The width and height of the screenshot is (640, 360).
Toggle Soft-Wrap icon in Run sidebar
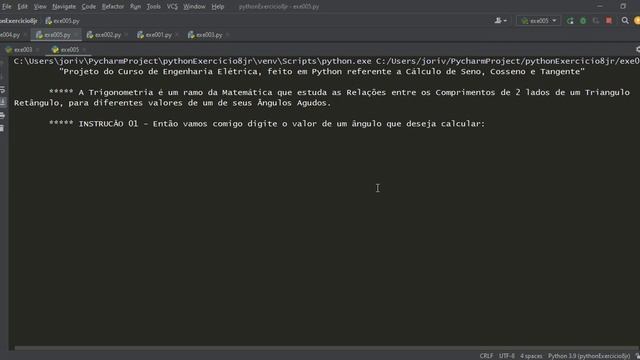click(3, 89)
